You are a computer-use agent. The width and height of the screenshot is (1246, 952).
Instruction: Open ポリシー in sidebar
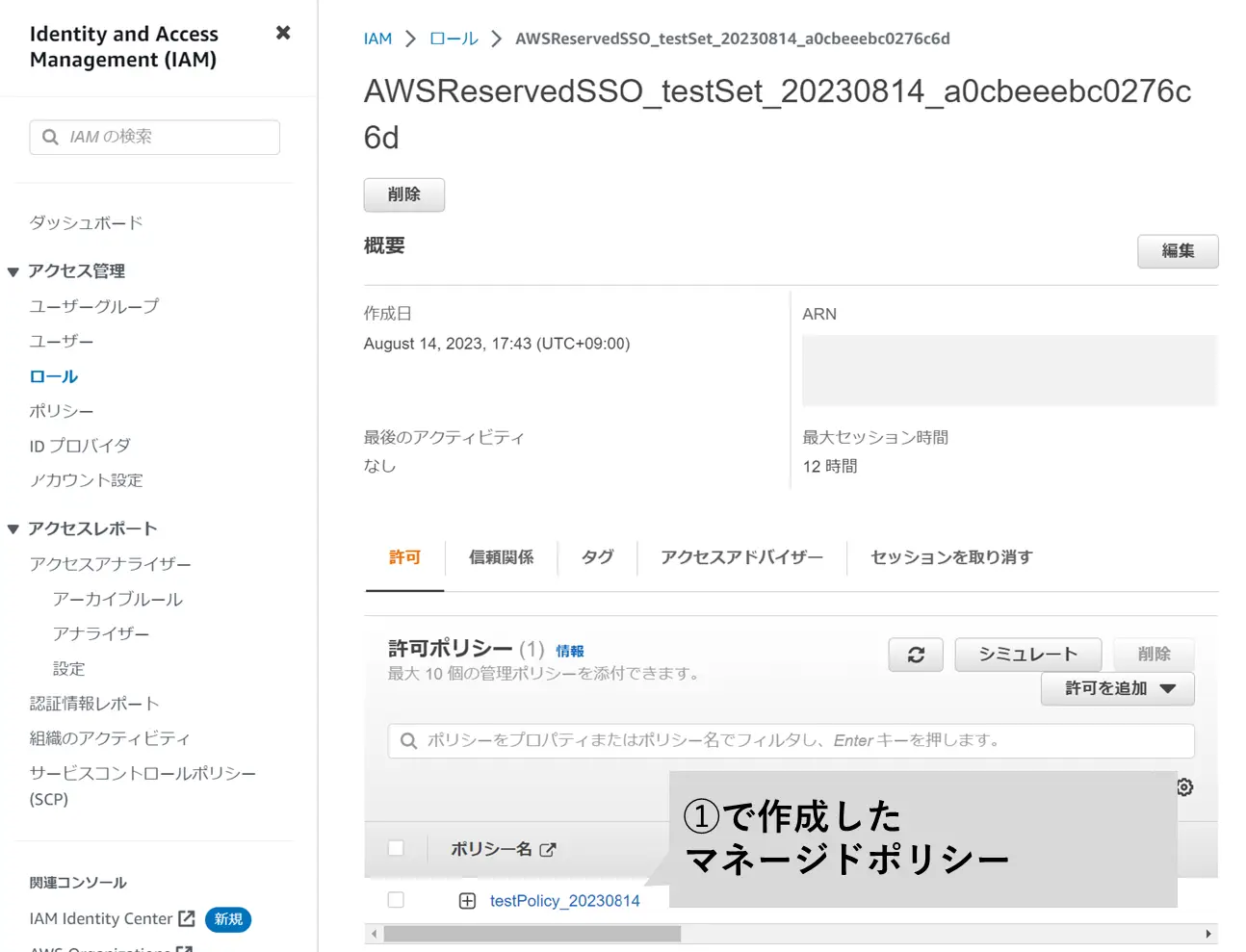[62, 411]
